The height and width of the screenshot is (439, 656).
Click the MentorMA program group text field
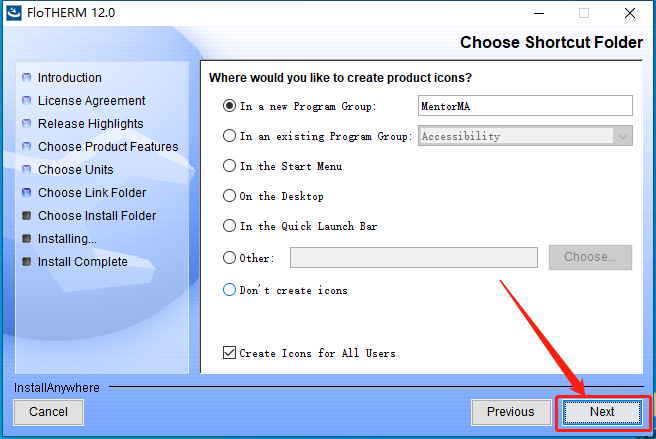pos(525,106)
